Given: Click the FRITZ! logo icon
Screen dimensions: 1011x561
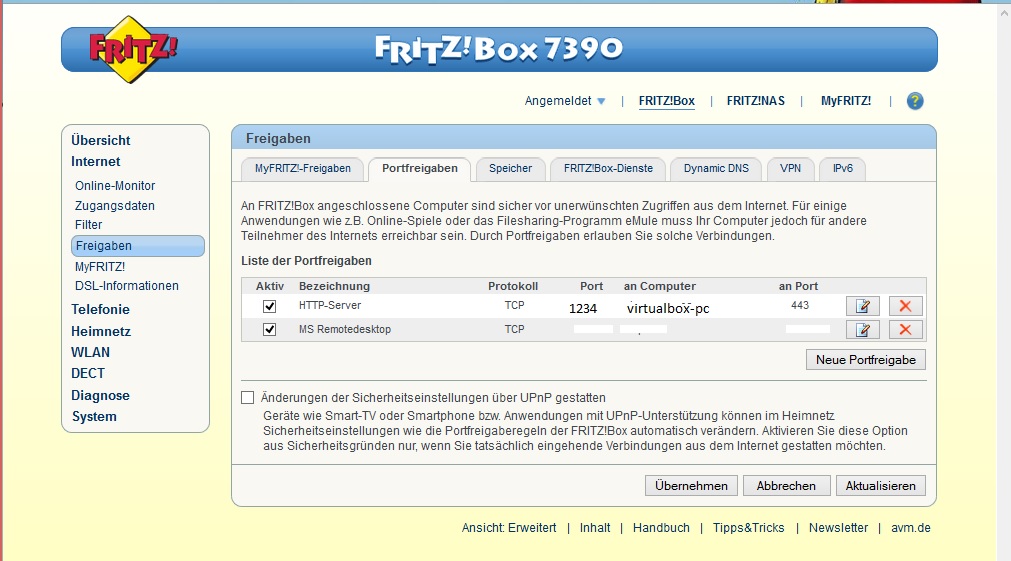Looking at the screenshot, I should pos(132,50).
